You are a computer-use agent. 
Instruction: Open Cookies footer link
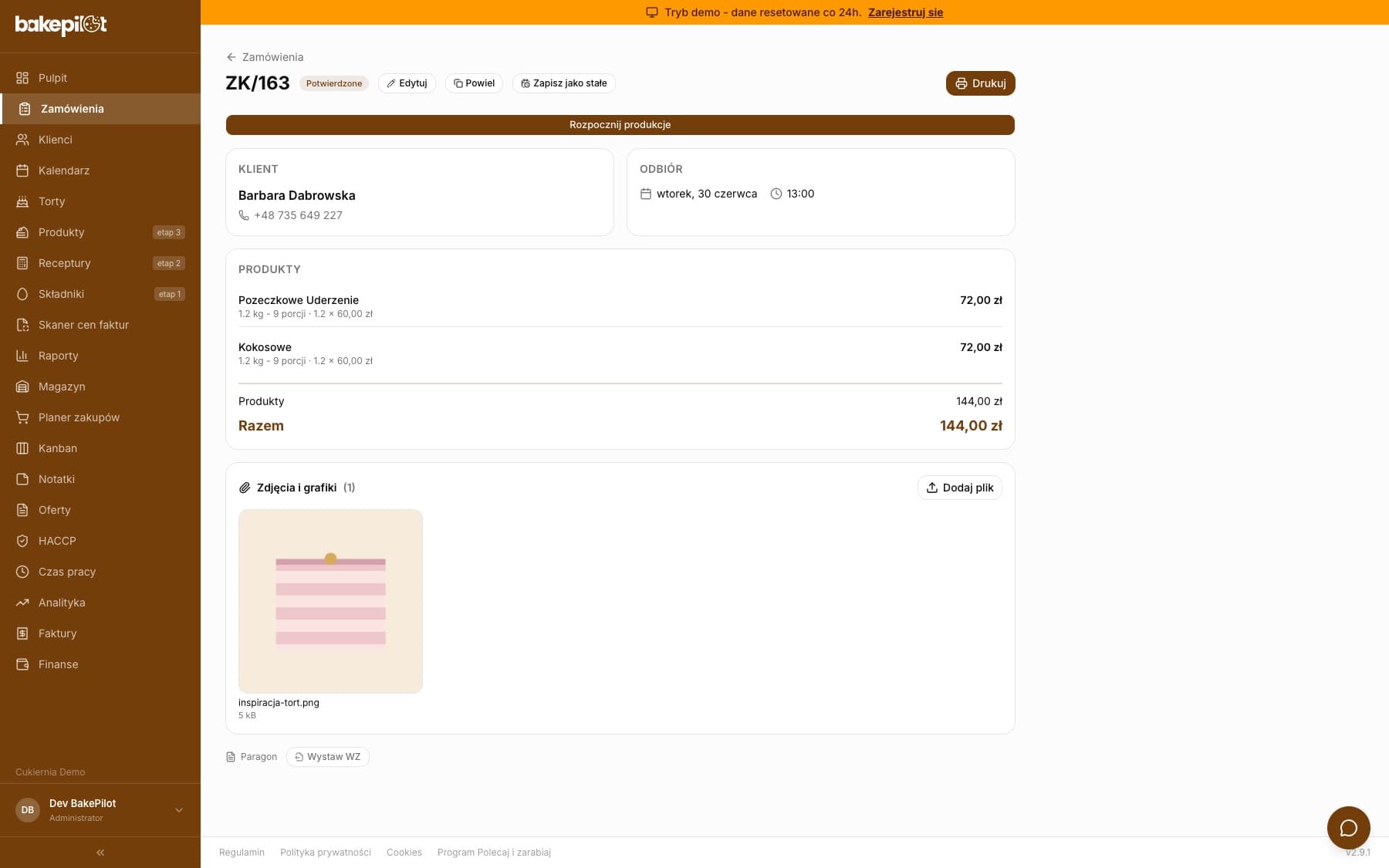coord(404,853)
